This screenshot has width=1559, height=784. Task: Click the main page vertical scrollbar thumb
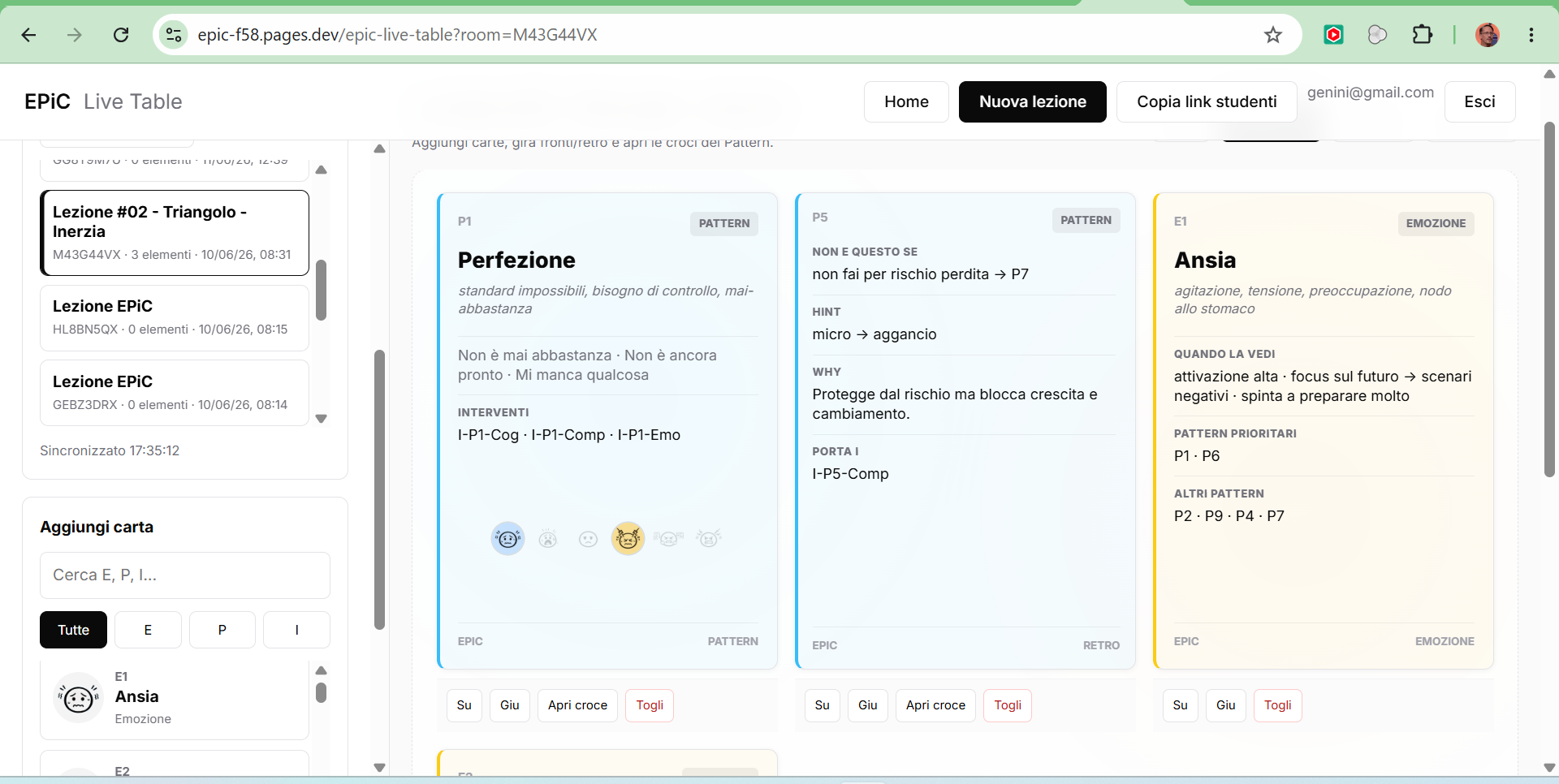point(1549,299)
